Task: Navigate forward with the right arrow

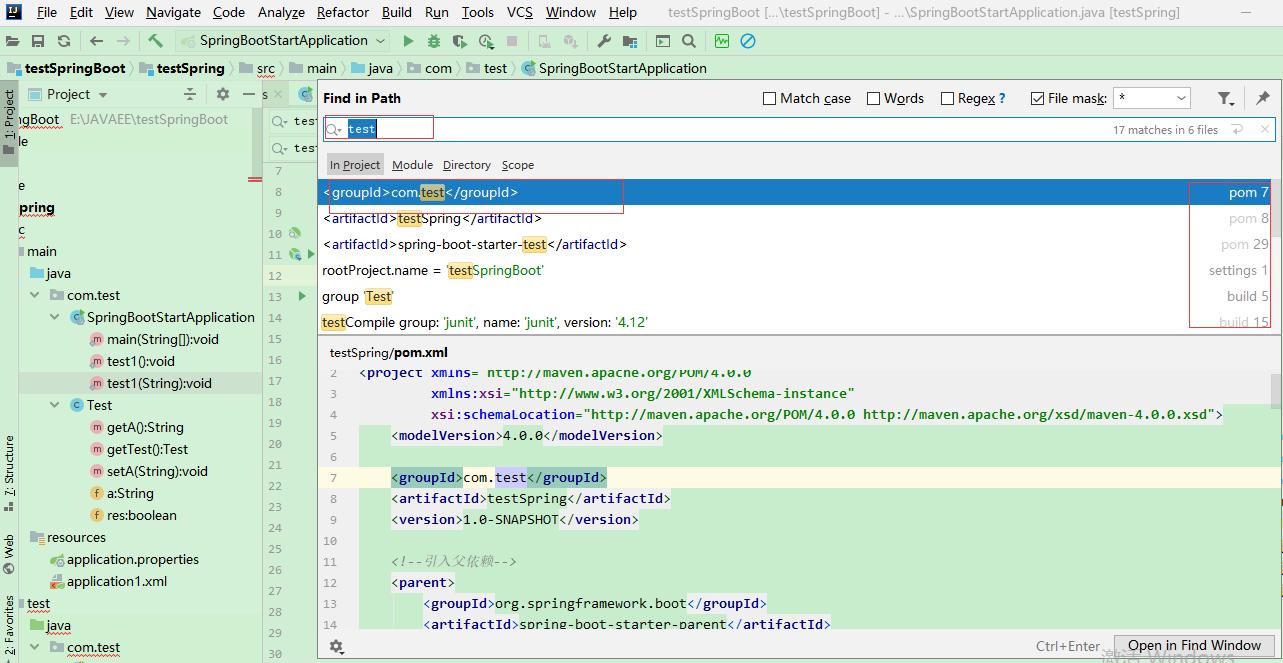Action: [x=123, y=41]
